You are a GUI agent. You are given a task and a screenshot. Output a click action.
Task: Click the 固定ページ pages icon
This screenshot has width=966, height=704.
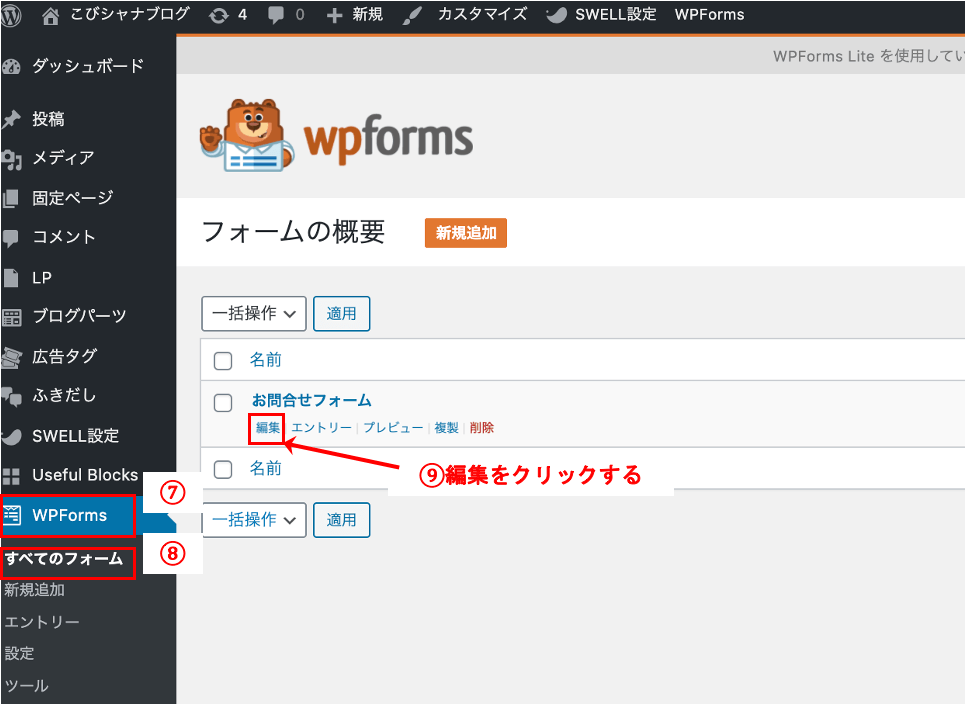[x=11, y=198]
